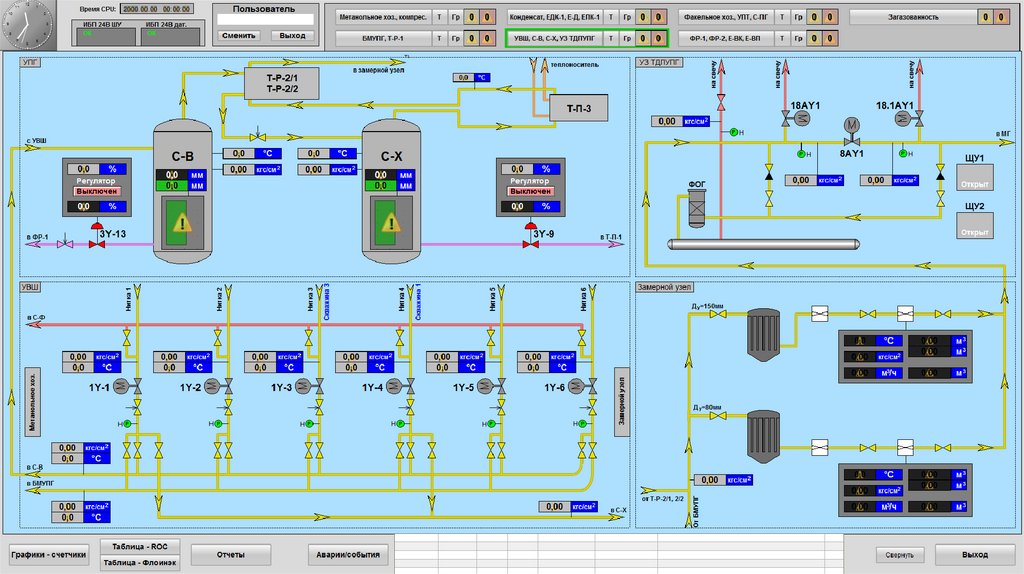Select motorized valve 8АУ1

(x=852, y=126)
